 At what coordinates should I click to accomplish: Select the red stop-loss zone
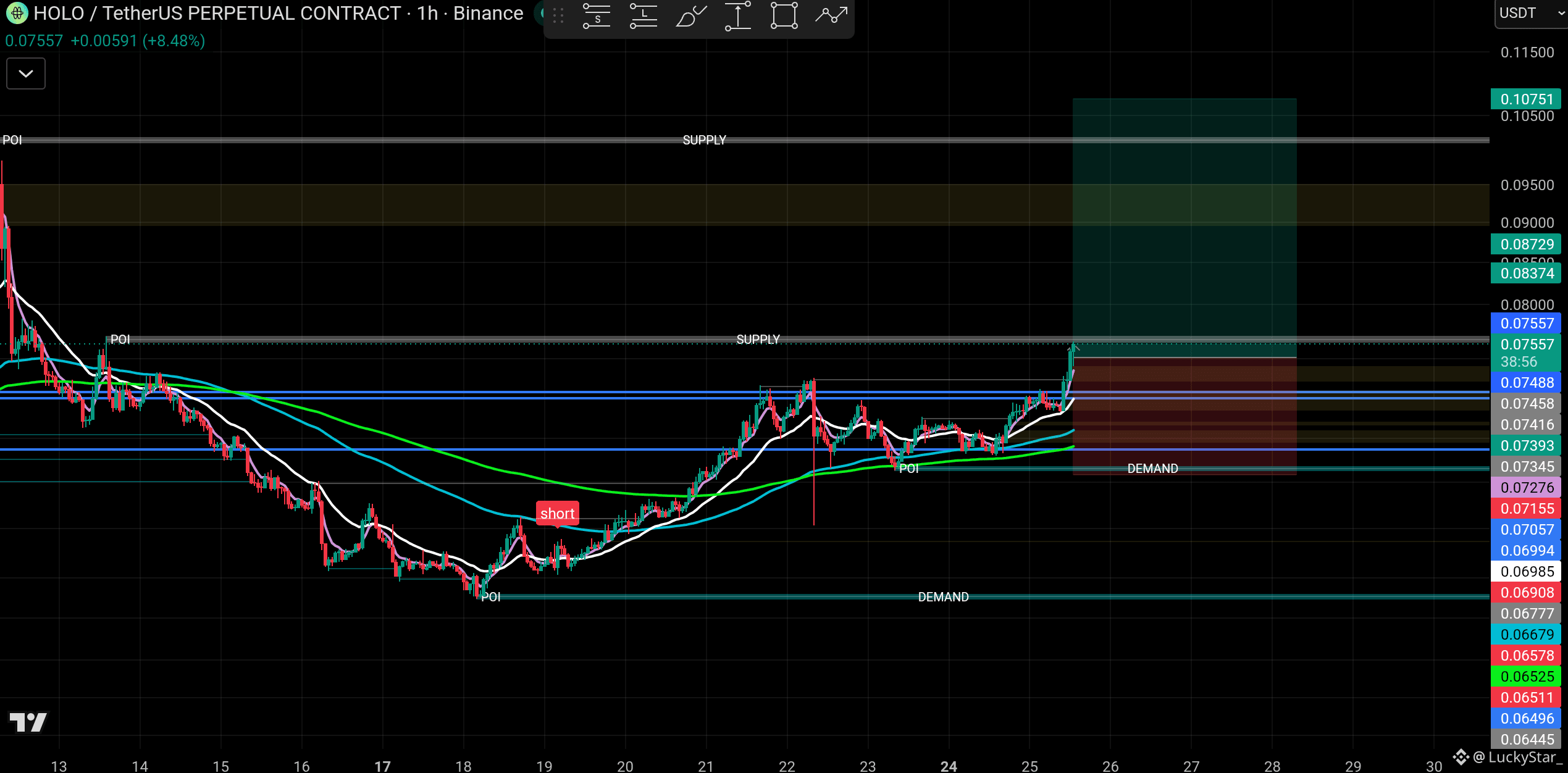pos(1184,416)
